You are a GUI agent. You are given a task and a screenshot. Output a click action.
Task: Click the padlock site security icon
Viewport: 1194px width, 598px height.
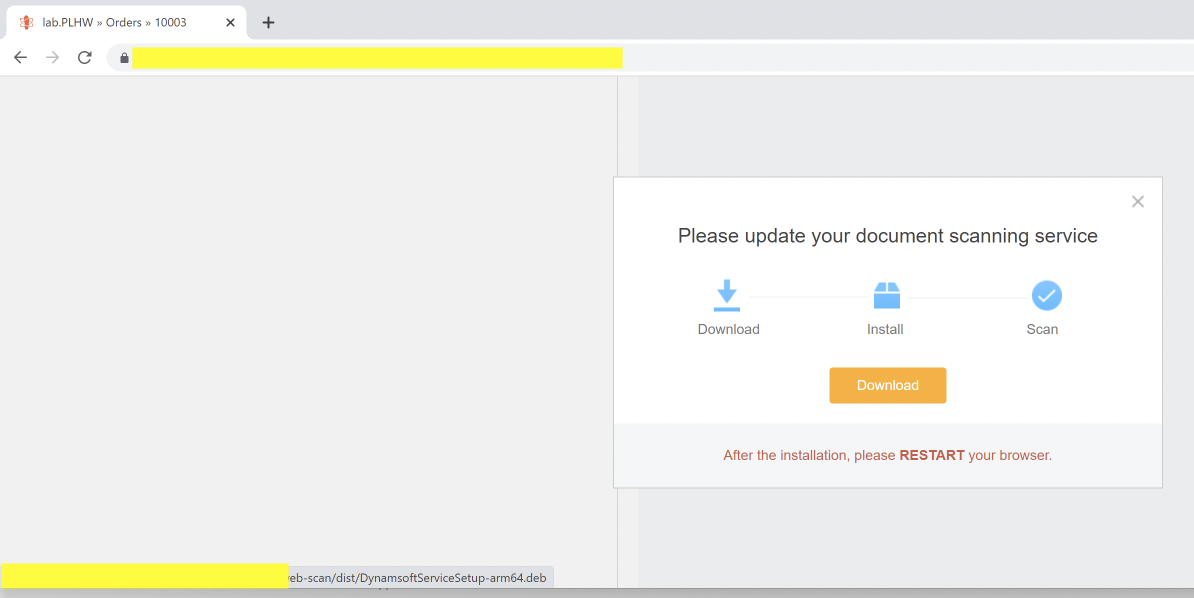[123, 58]
